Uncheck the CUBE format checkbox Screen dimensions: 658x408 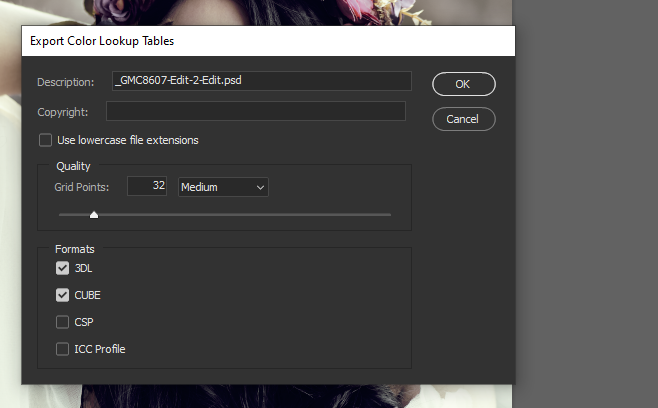[63, 295]
